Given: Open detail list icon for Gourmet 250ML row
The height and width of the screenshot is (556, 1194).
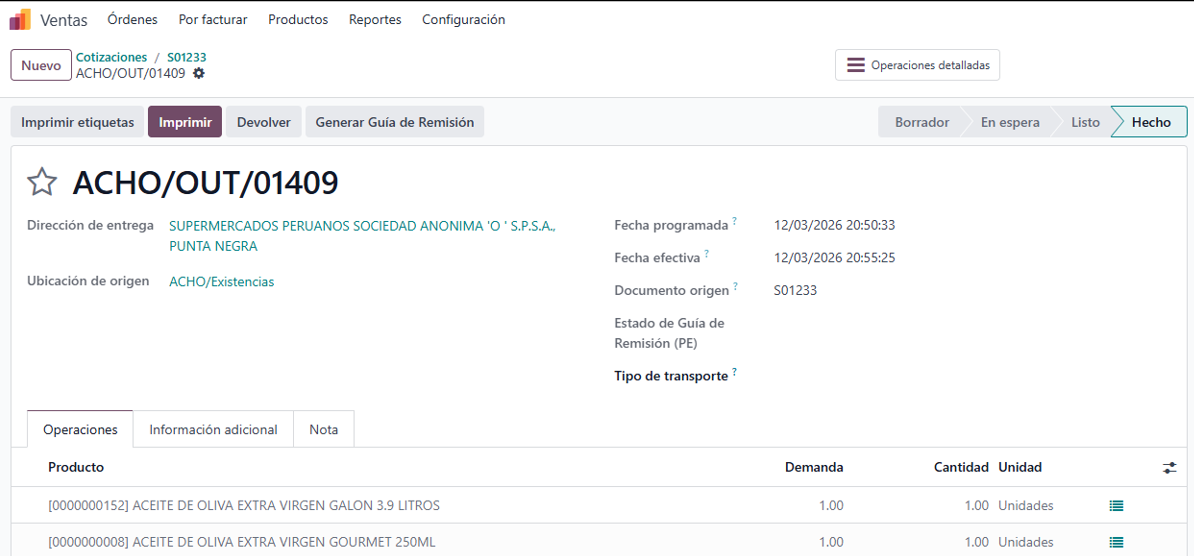Looking at the screenshot, I should pyautogui.click(x=1116, y=542).
